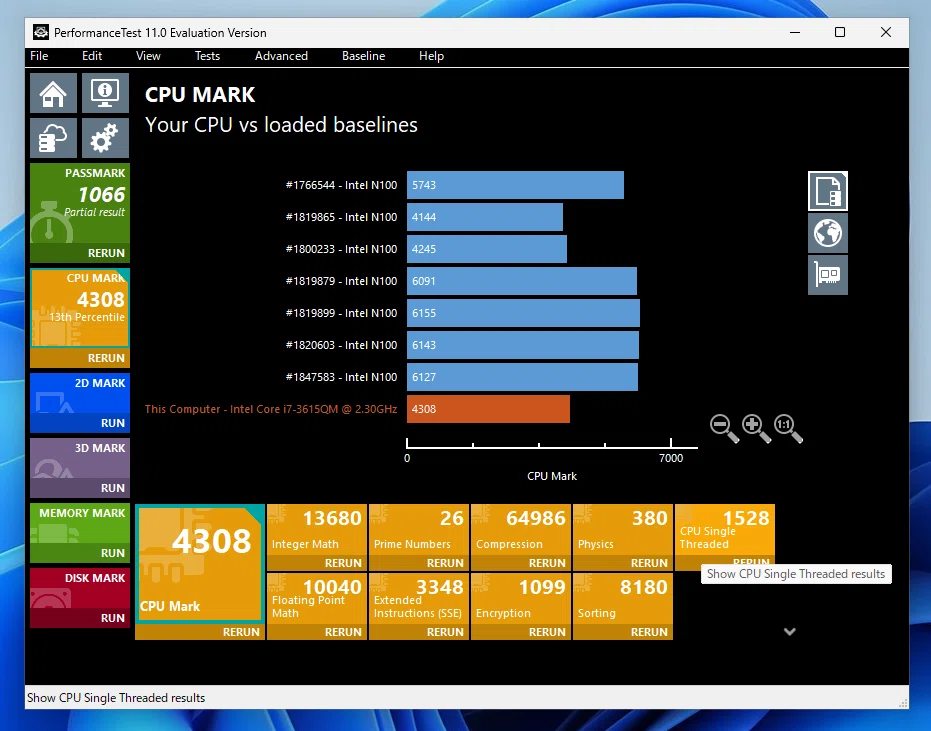931x731 pixels.
Task: Click baseline bar #1766544 scoring 5743
Action: coord(515,185)
